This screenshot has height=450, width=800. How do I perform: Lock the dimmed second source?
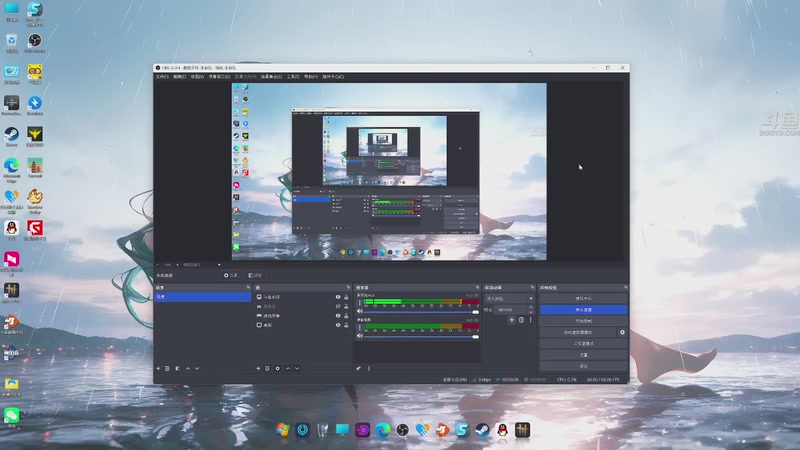click(x=346, y=307)
